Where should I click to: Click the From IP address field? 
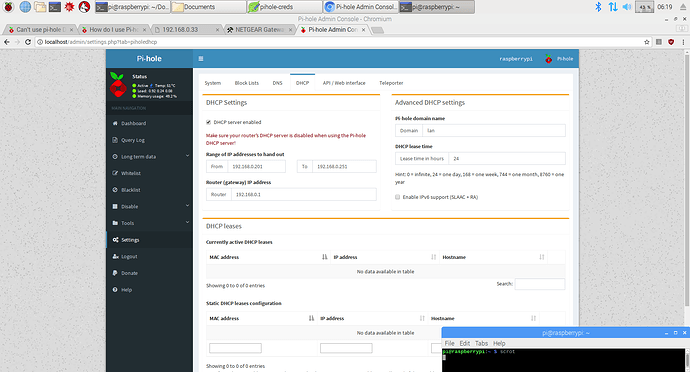257,166
